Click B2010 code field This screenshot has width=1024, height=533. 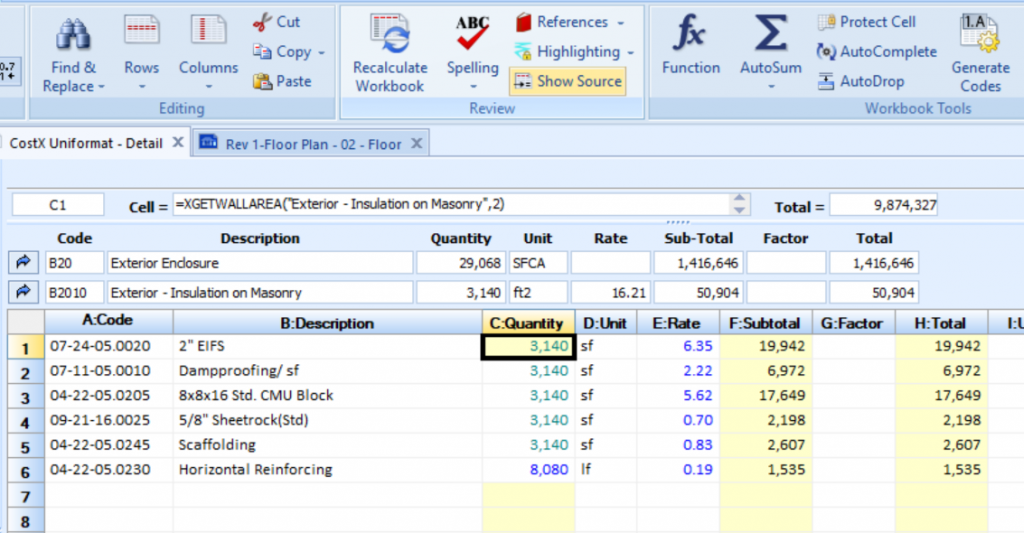click(x=74, y=293)
